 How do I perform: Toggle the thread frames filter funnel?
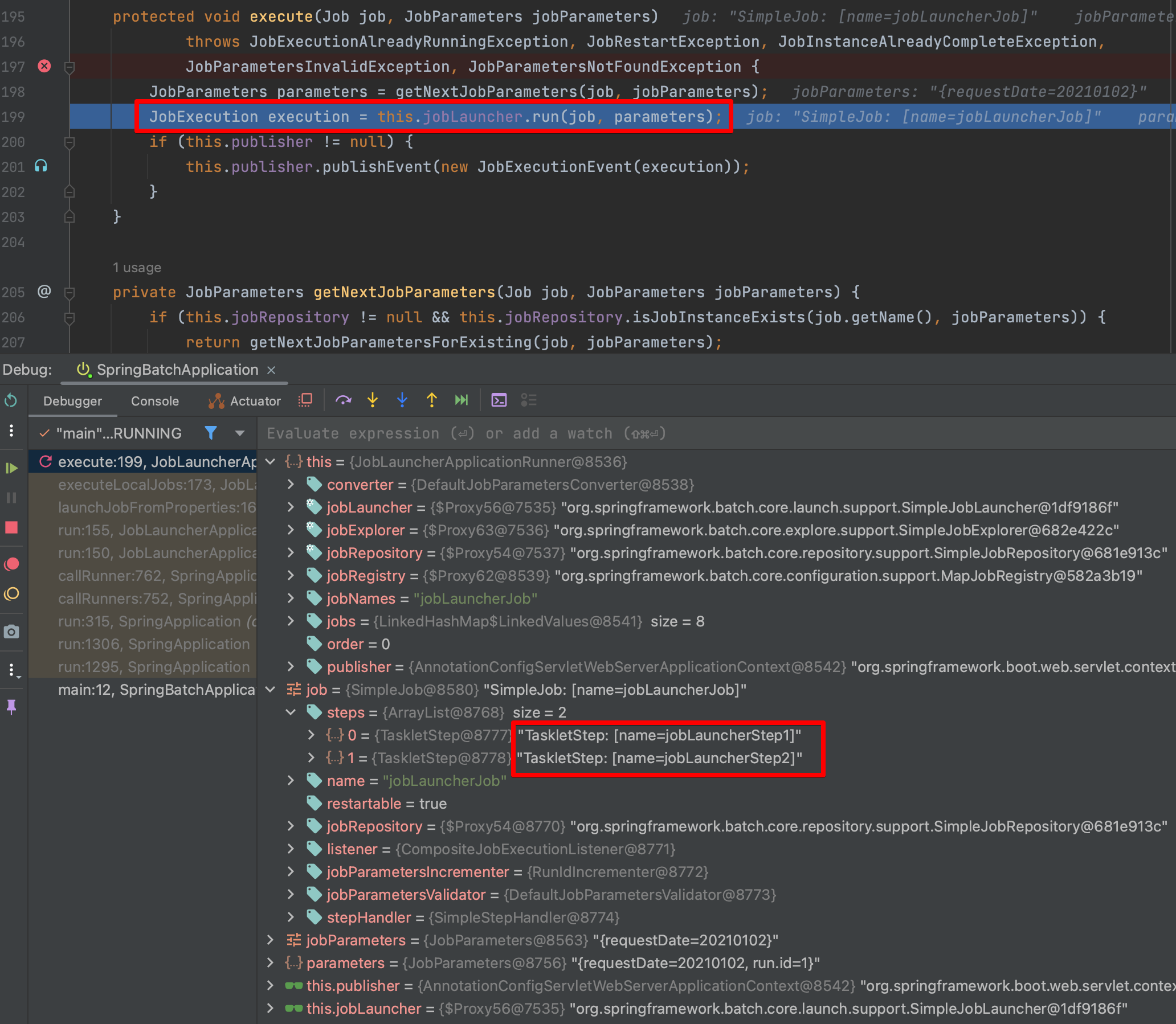coord(211,433)
